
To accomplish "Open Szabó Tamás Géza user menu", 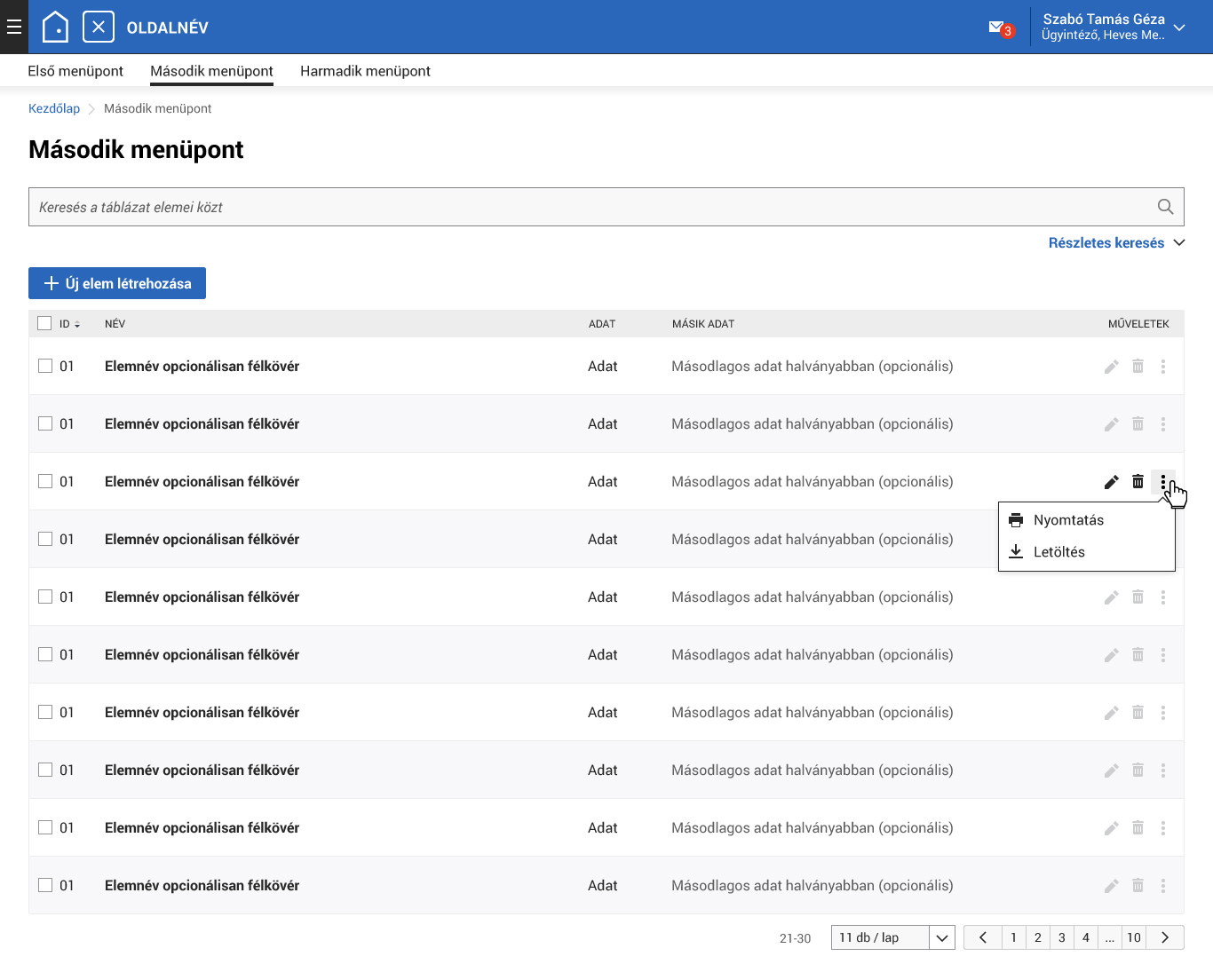I will pos(1114,27).
